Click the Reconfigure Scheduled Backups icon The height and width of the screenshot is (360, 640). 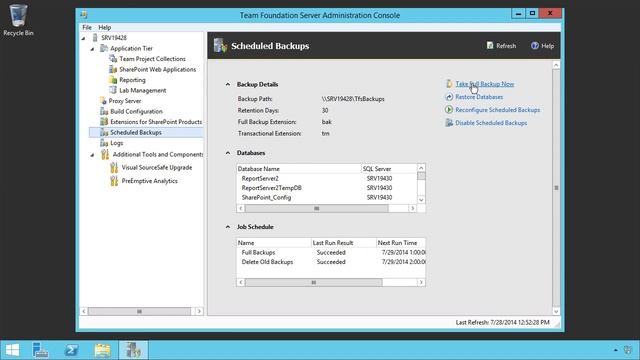click(x=449, y=109)
